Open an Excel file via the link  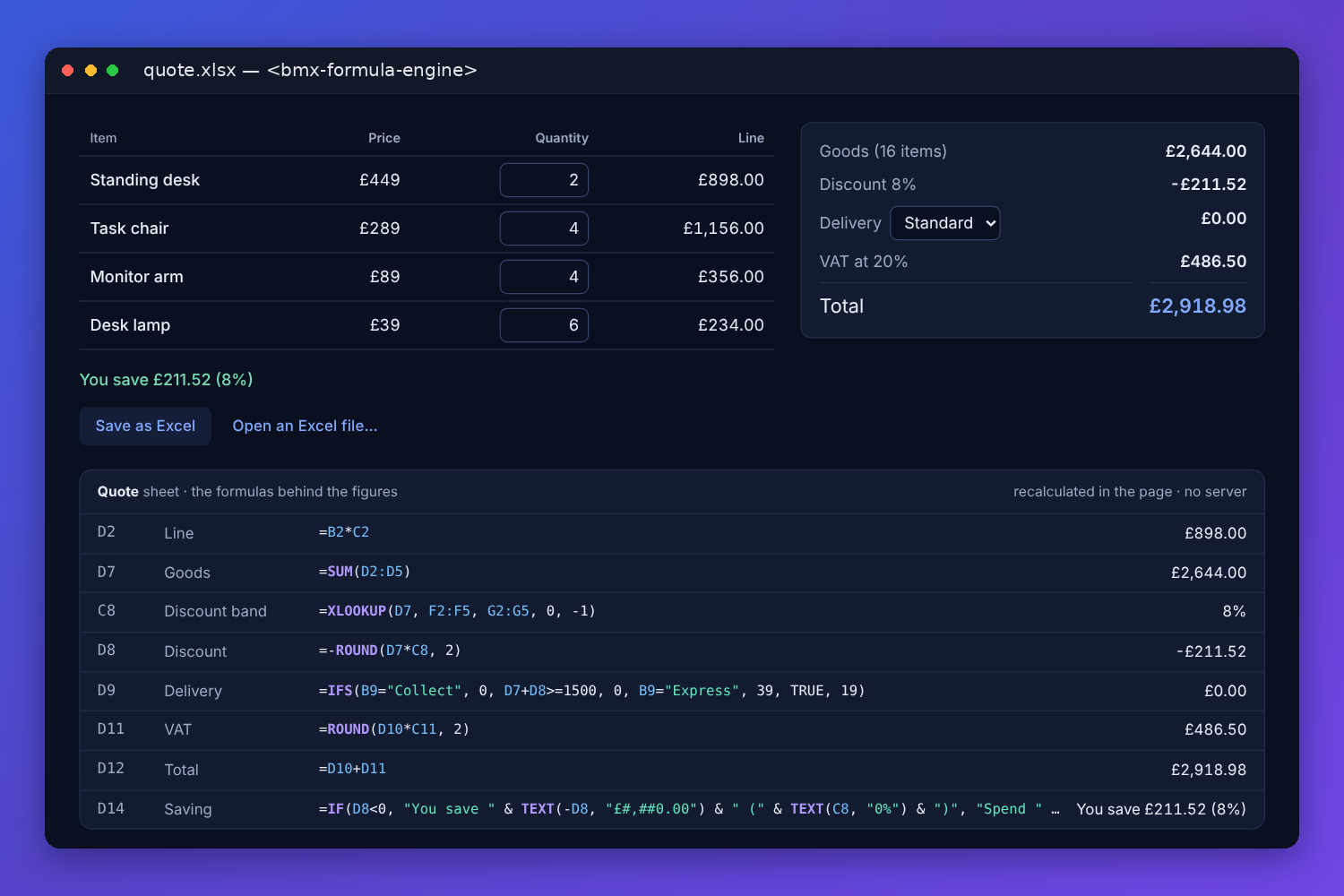(x=305, y=426)
